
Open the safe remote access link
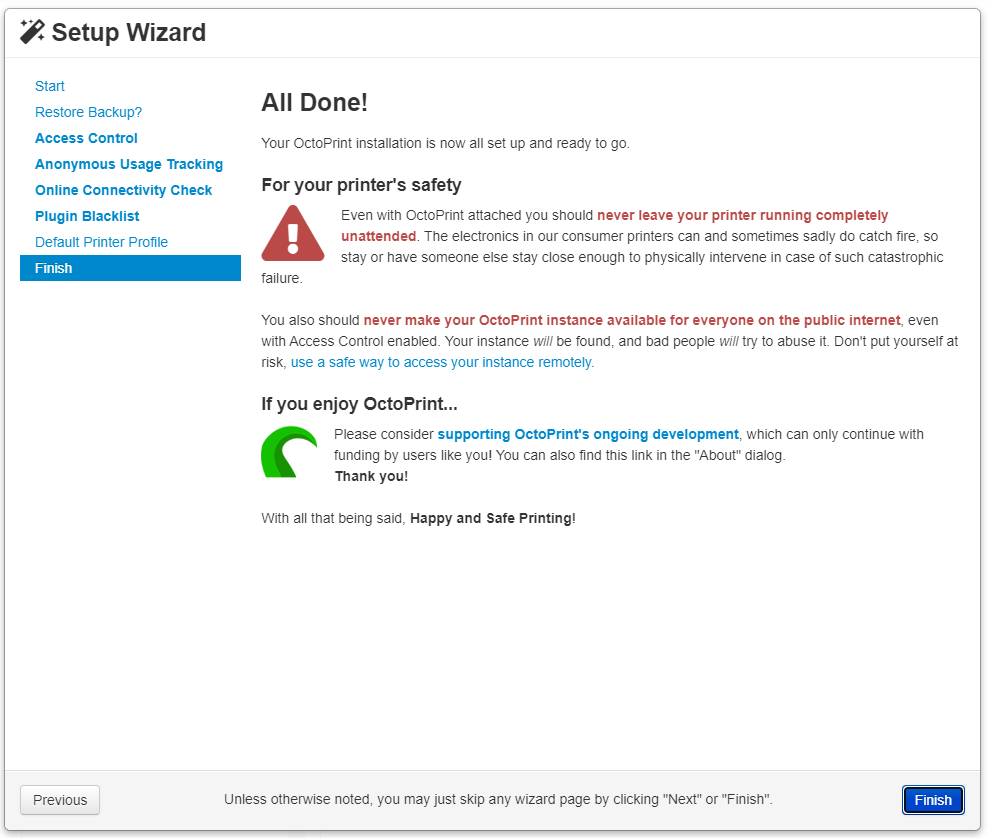[x=441, y=362]
